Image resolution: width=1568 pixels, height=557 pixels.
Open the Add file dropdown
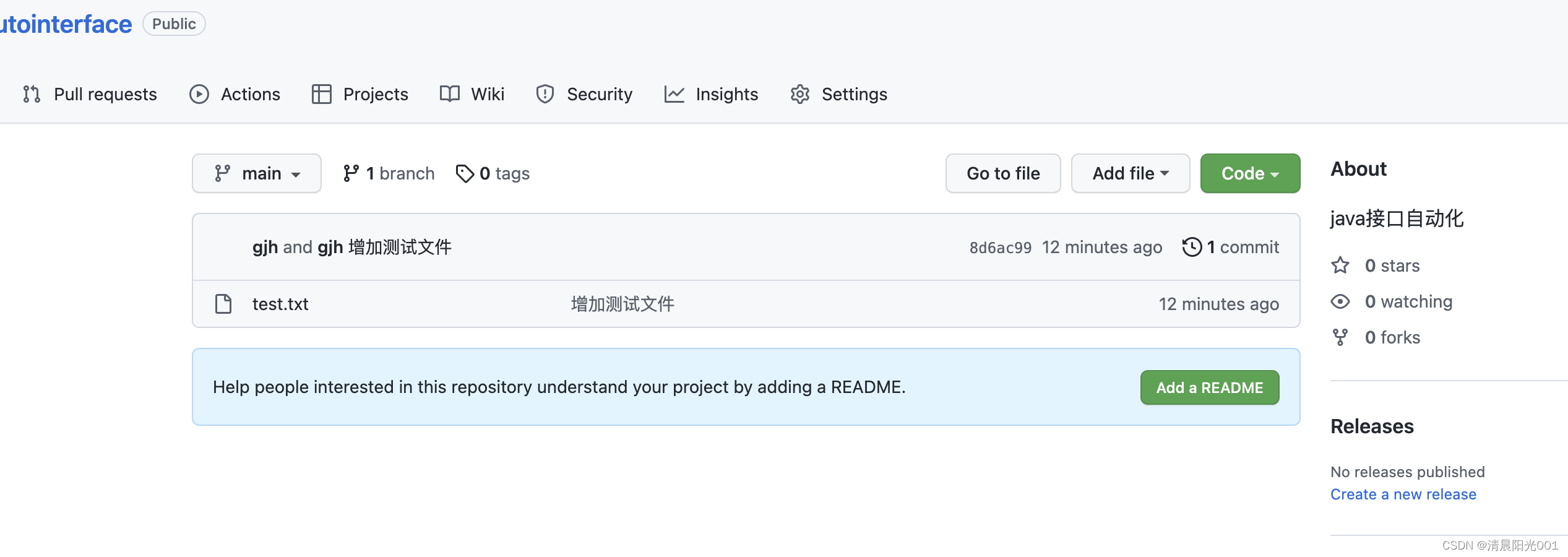point(1130,173)
